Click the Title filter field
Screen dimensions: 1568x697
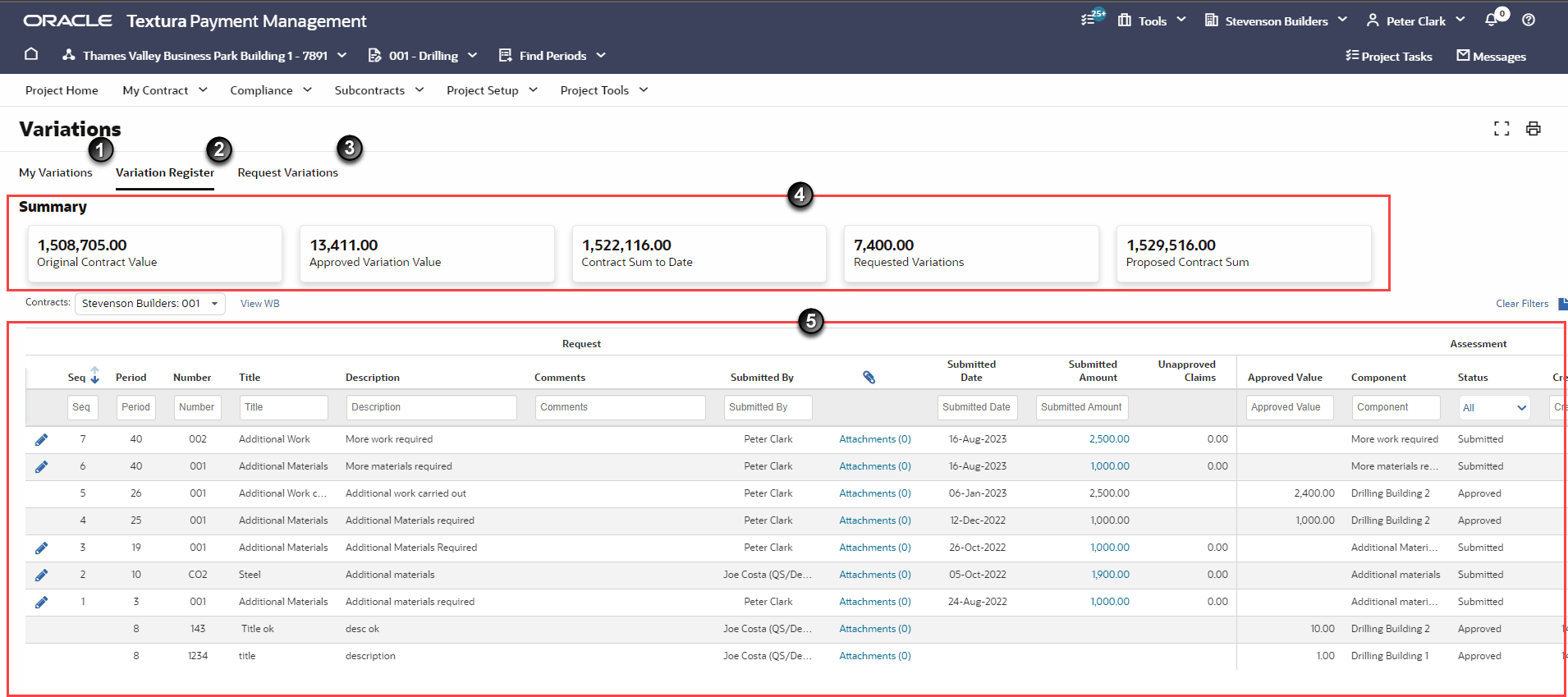pos(283,407)
